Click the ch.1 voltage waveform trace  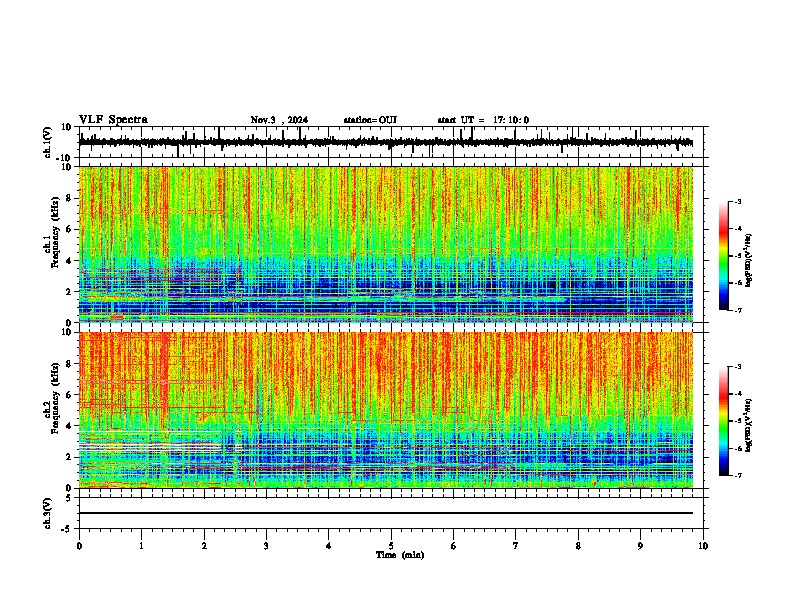386,142
